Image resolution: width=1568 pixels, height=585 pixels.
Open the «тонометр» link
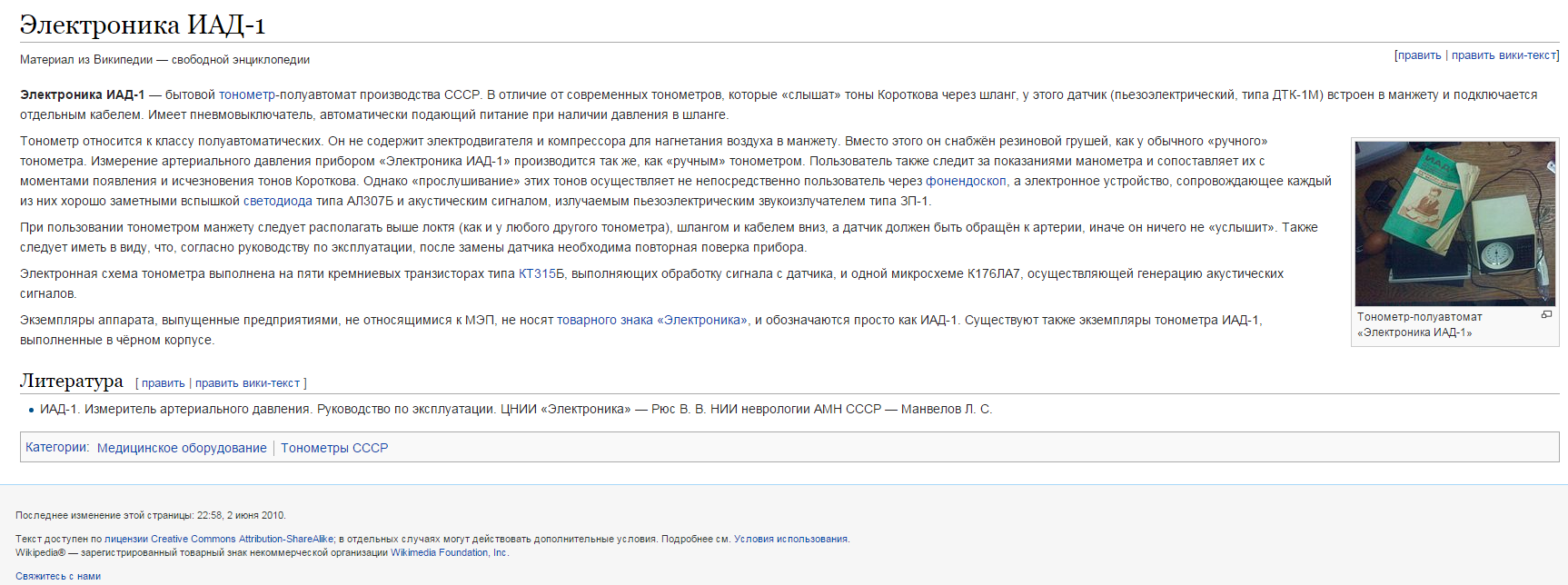click(x=247, y=94)
